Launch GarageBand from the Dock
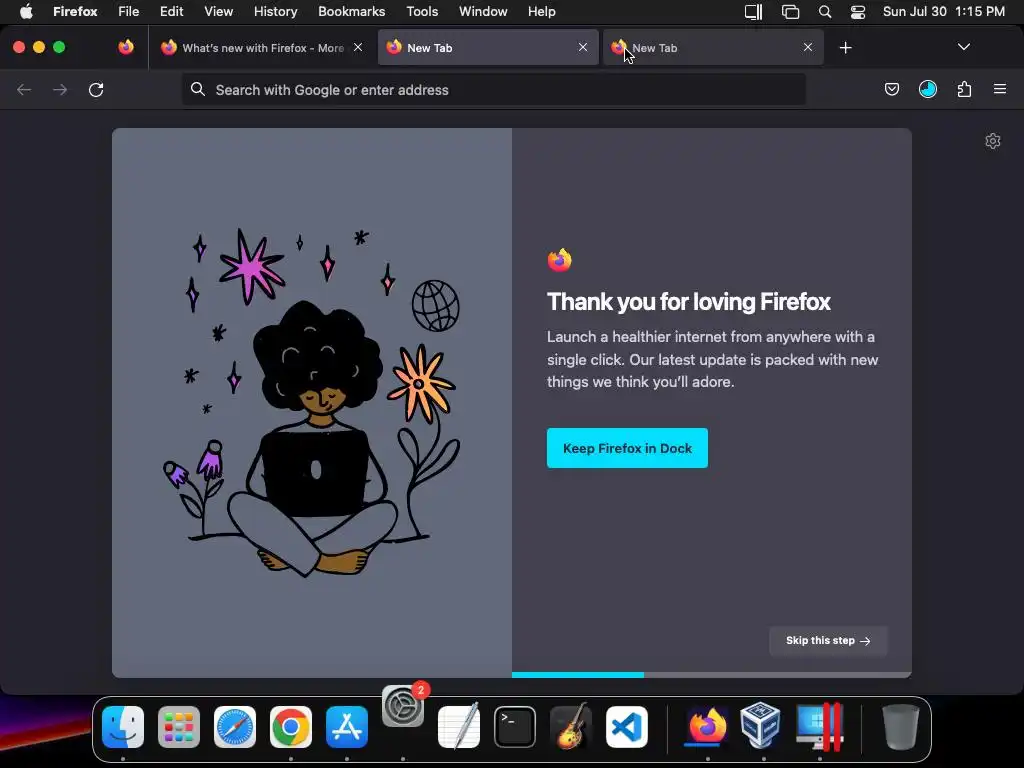The image size is (1024, 768). click(571, 726)
